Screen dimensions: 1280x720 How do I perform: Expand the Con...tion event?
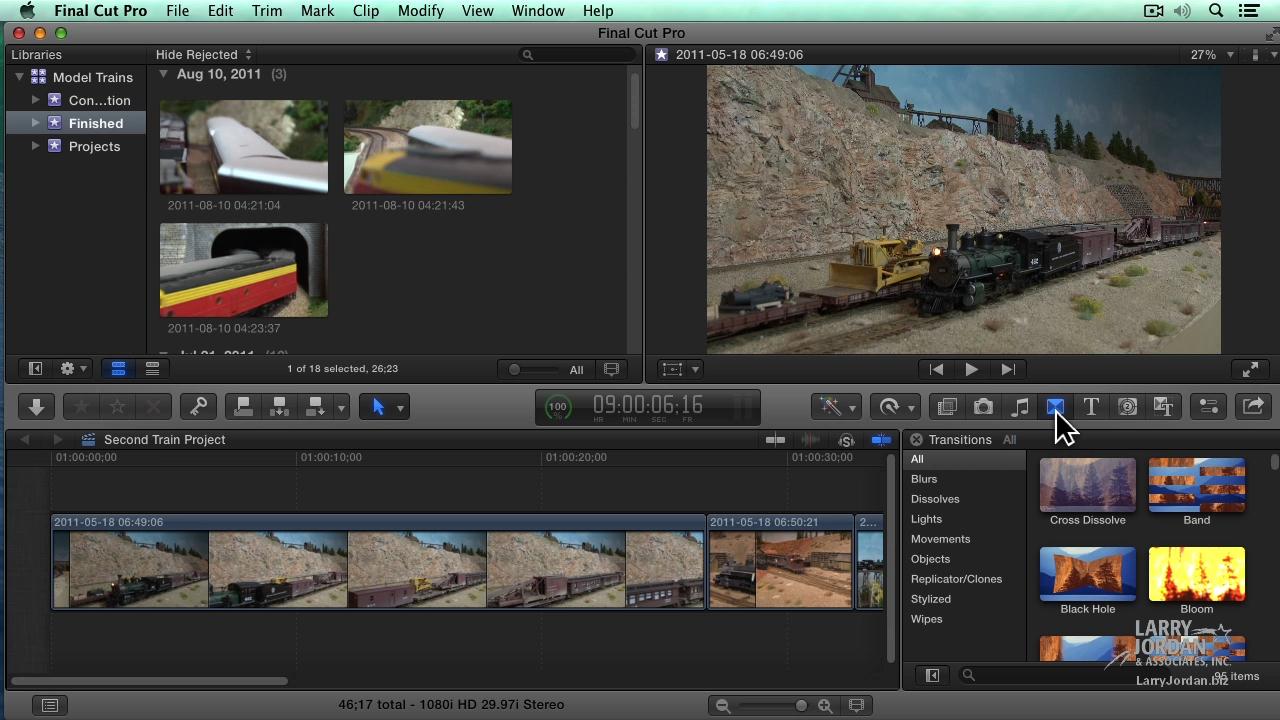36,100
